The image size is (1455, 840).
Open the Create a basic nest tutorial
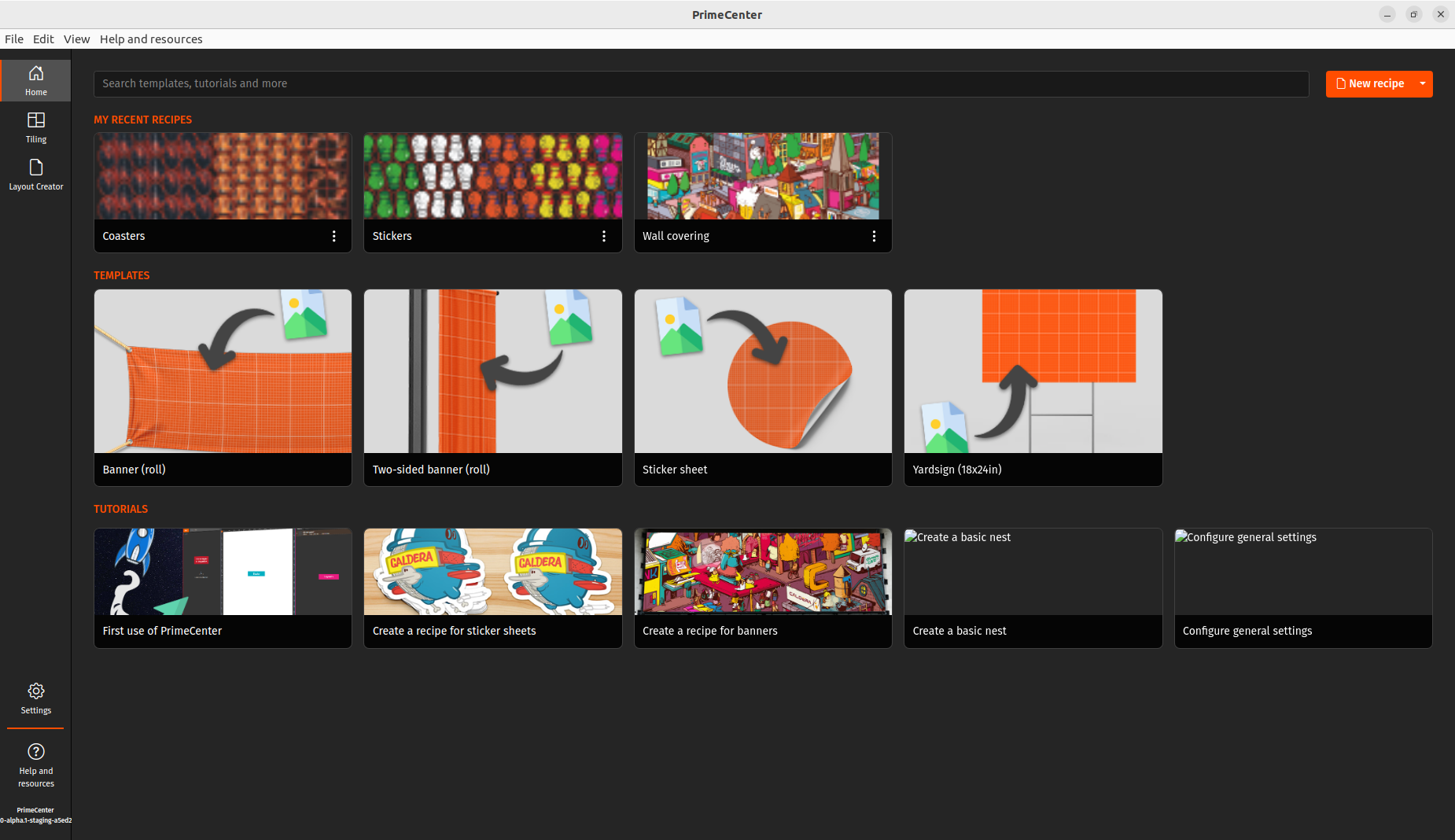pyautogui.click(x=1033, y=588)
